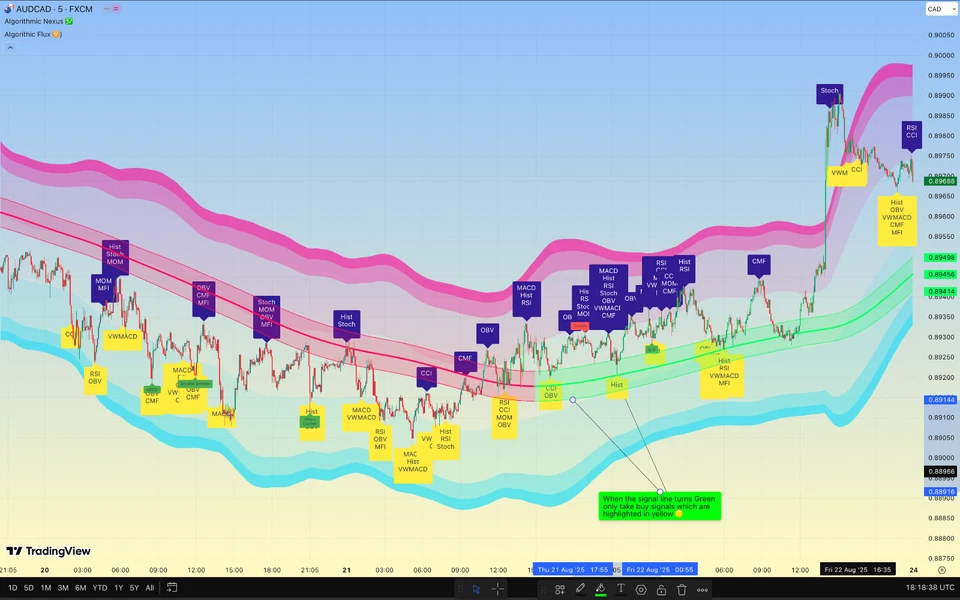Select the pencil drawing tool

(x=580, y=588)
